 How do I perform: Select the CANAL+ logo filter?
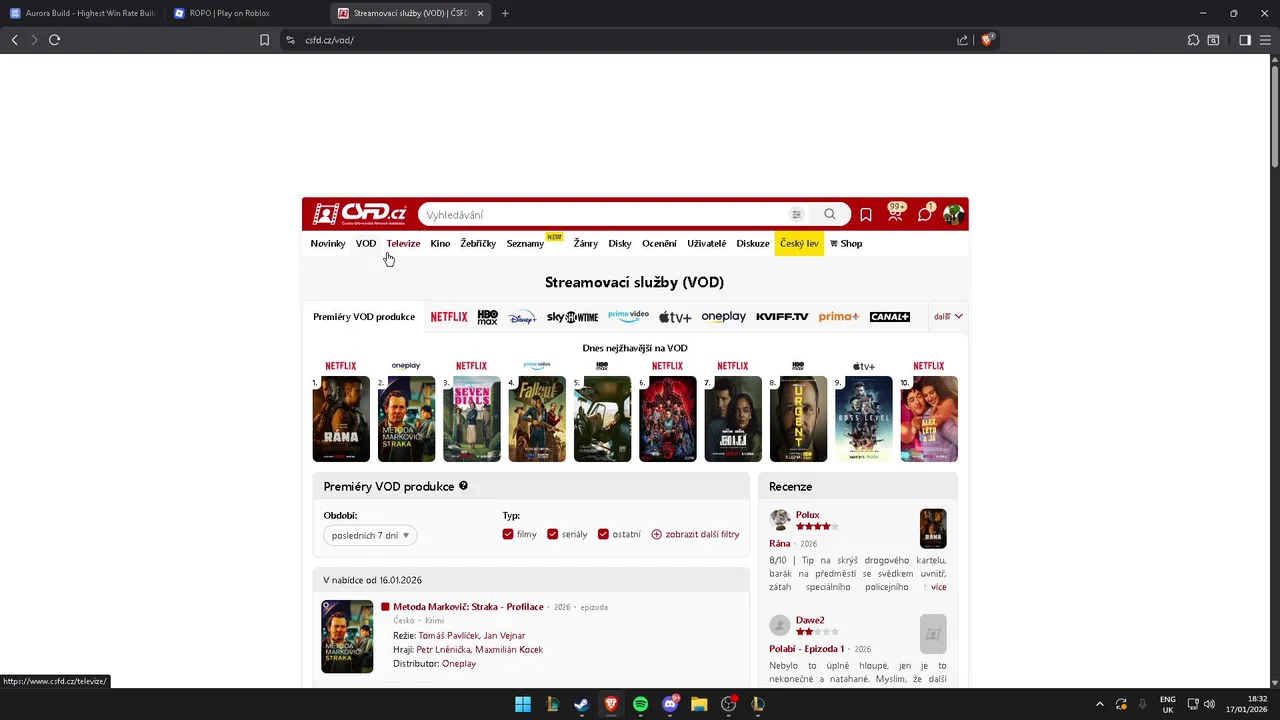[x=890, y=317]
